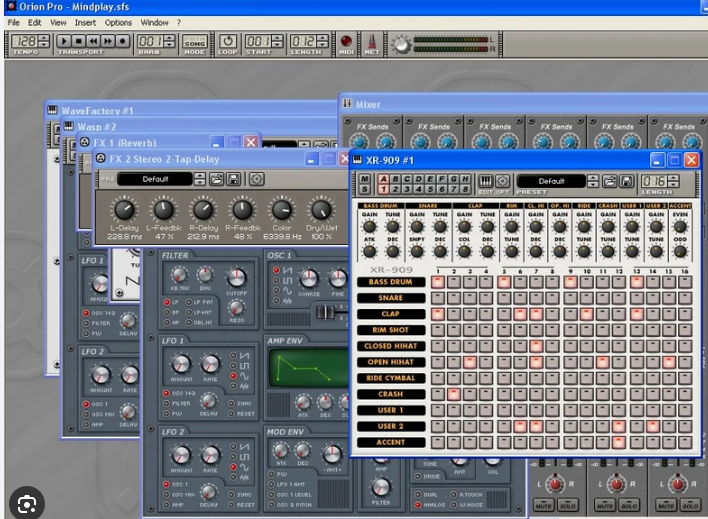Click FX 2 delay settings icon
Viewport: 708px width, 519px height.
pos(256,179)
